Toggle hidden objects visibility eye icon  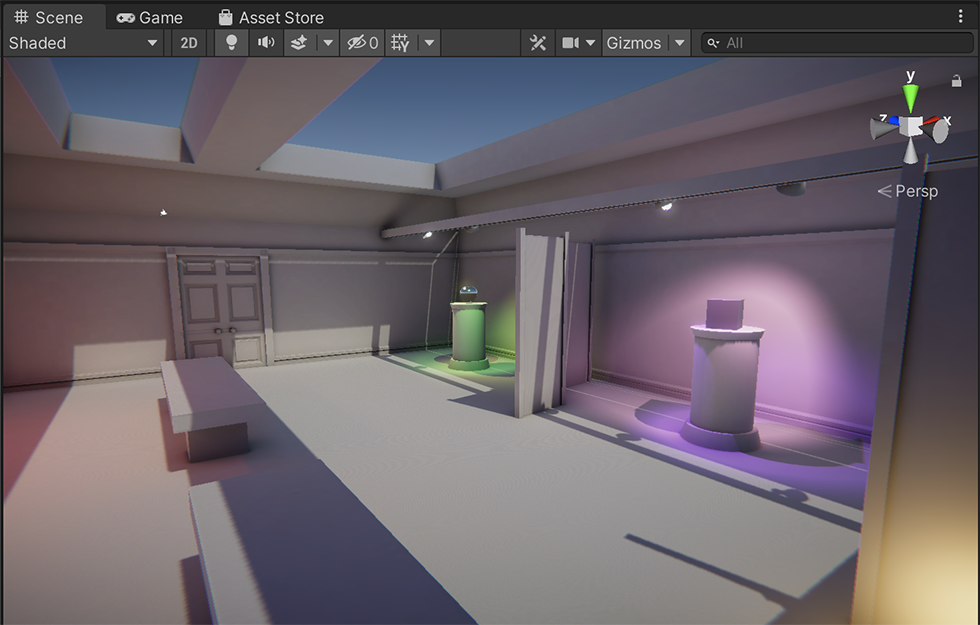pyautogui.click(x=361, y=43)
